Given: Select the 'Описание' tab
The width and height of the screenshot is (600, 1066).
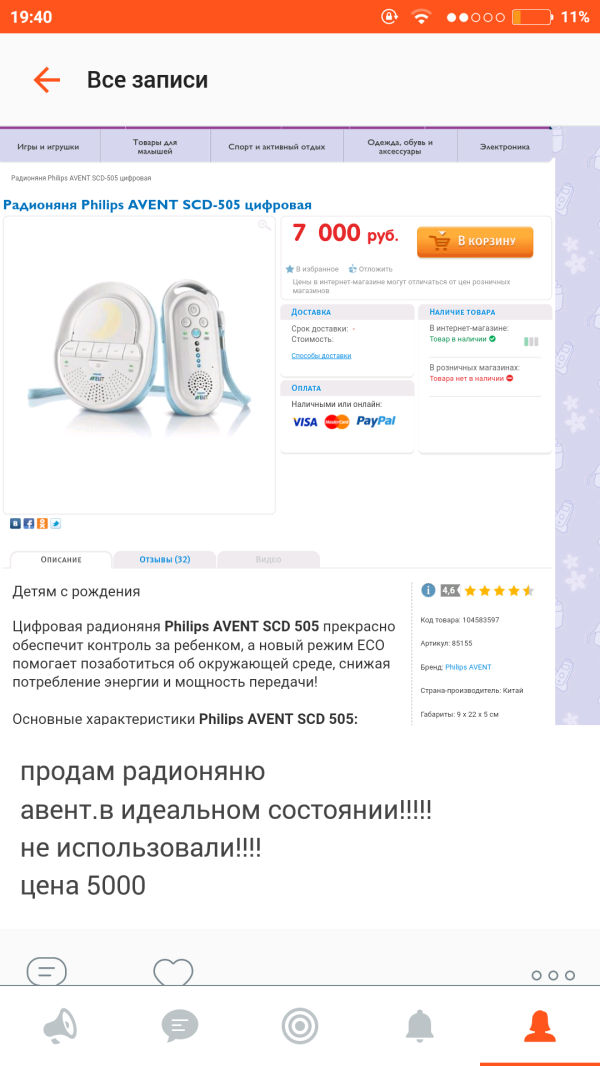Looking at the screenshot, I should click(61, 560).
